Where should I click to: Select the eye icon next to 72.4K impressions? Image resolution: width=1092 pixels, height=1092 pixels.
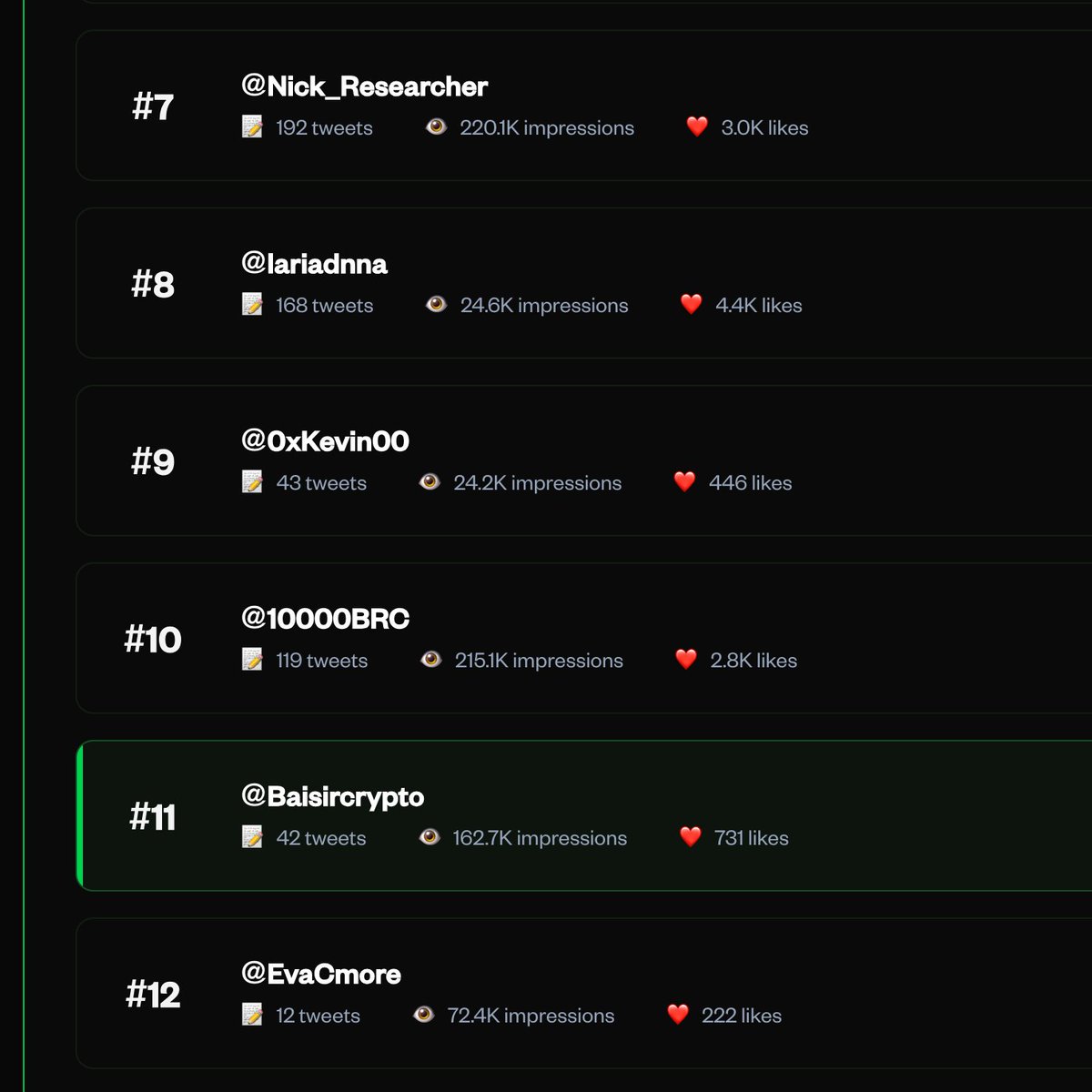(x=423, y=1015)
